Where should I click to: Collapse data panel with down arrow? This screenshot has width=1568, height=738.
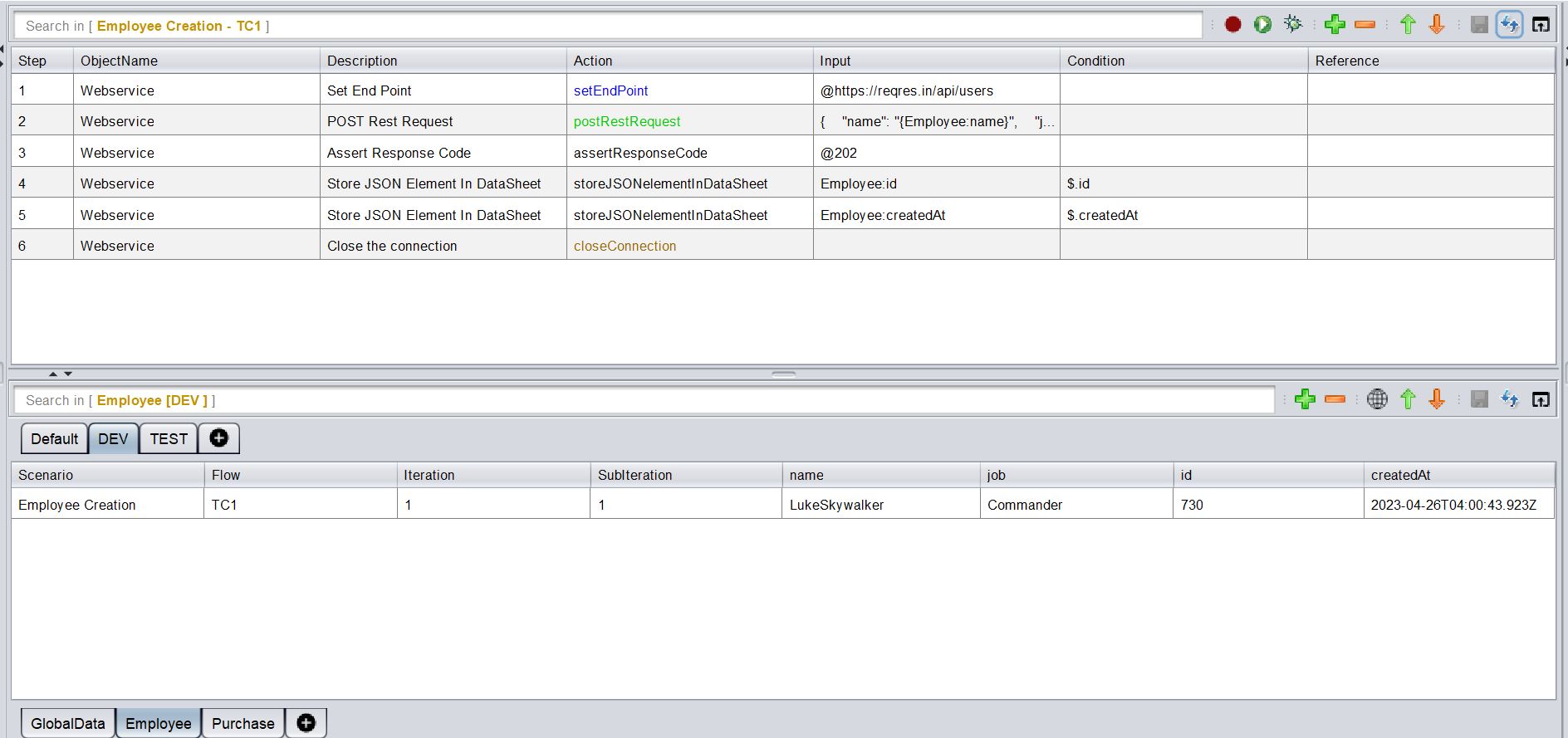pos(68,374)
